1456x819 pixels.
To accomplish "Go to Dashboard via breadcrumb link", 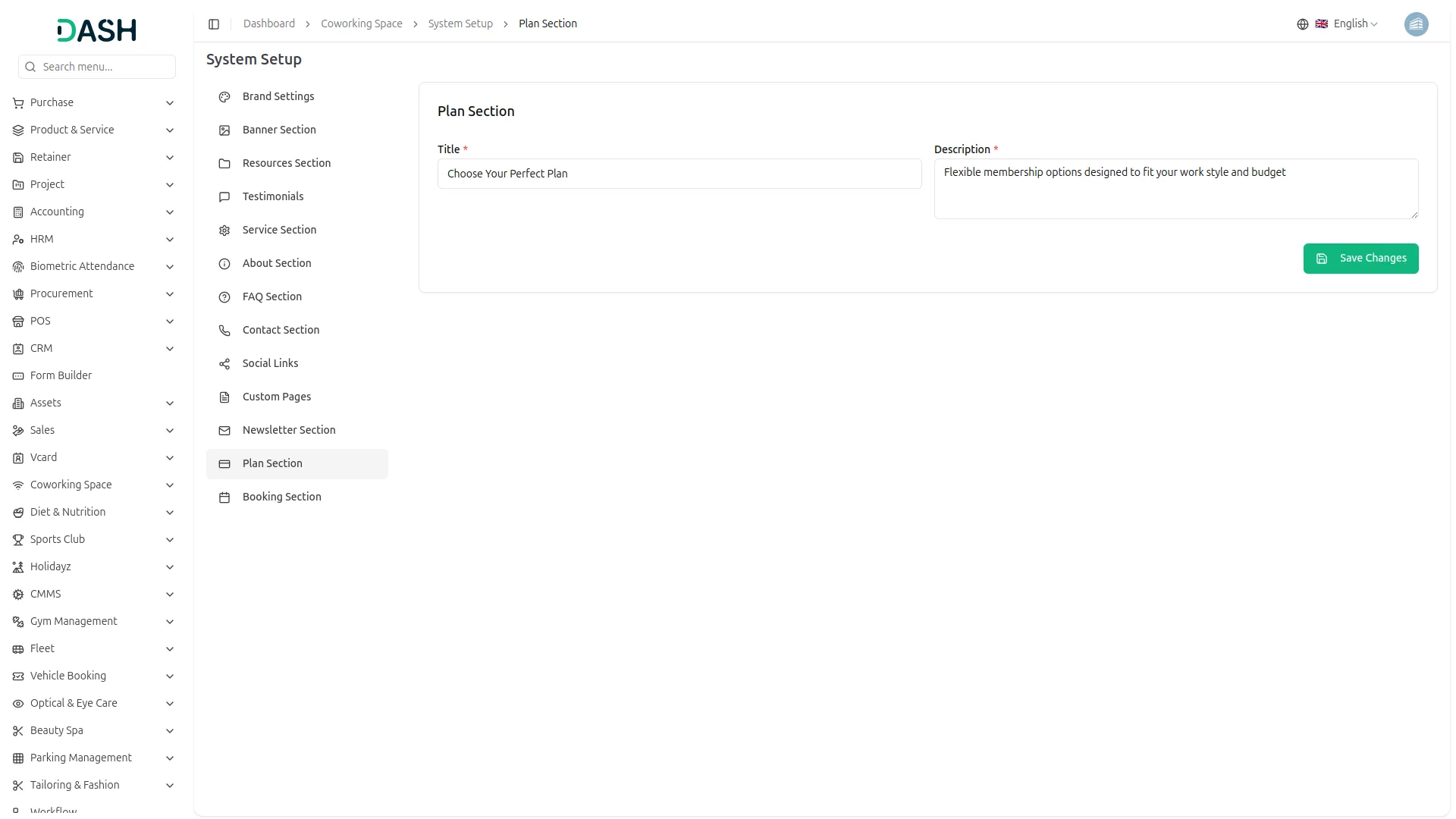I will point(269,24).
